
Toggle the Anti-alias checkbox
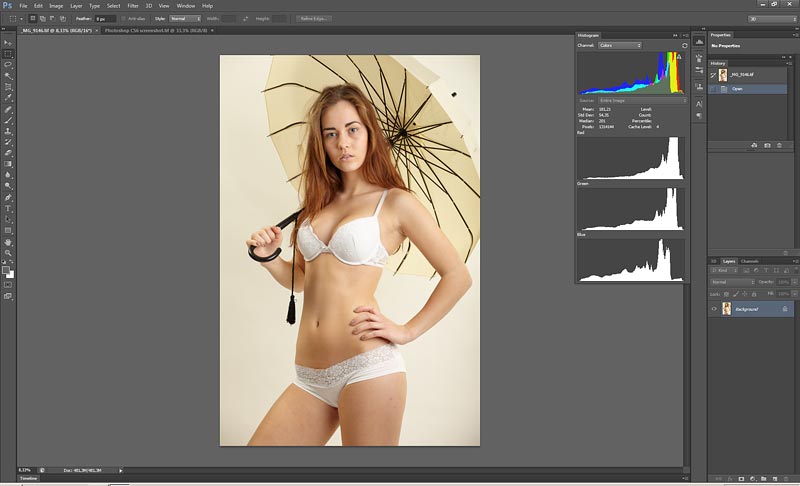pos(124,18)
